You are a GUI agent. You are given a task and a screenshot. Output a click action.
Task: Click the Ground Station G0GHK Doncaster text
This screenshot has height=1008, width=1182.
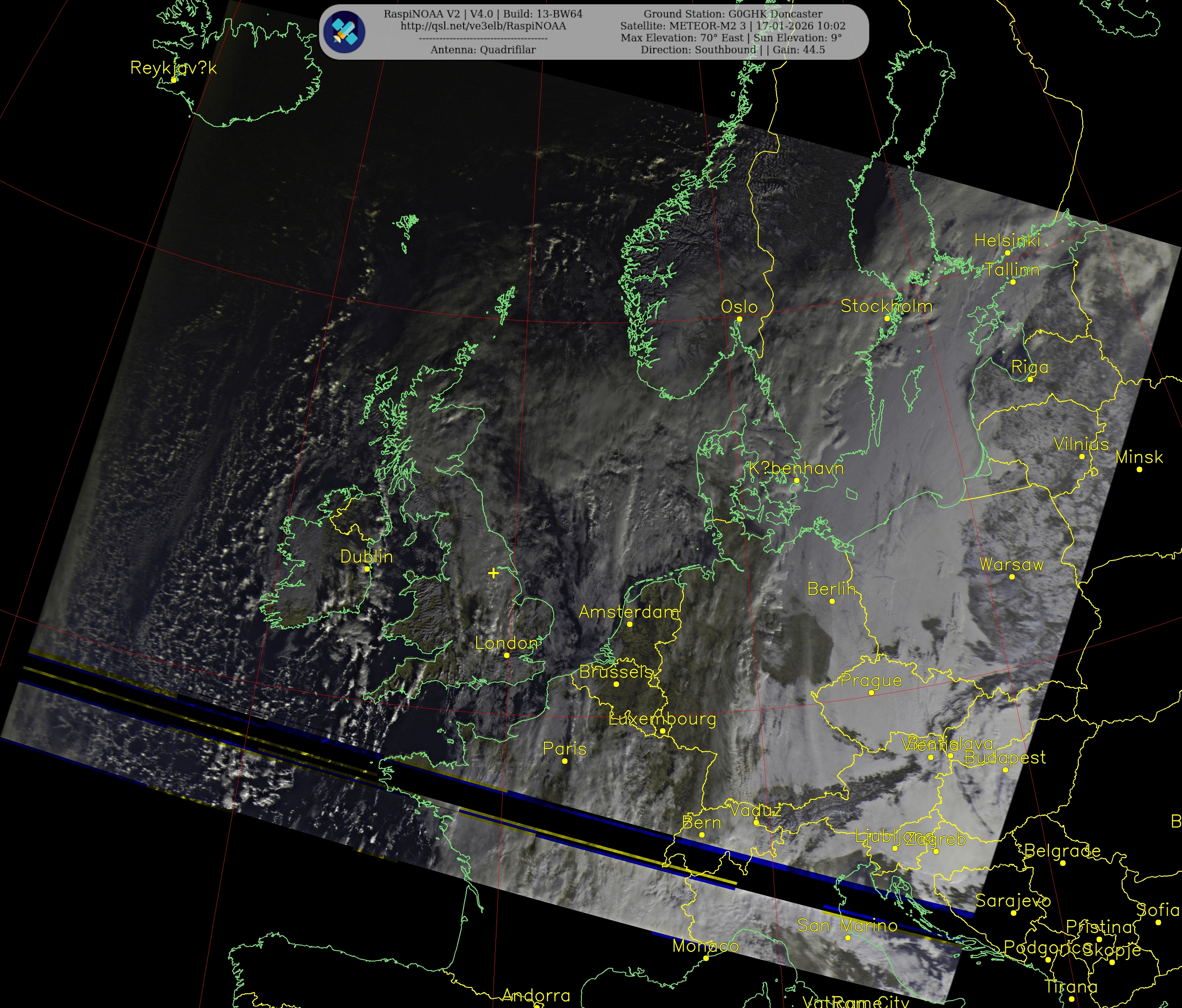point(733,14)
